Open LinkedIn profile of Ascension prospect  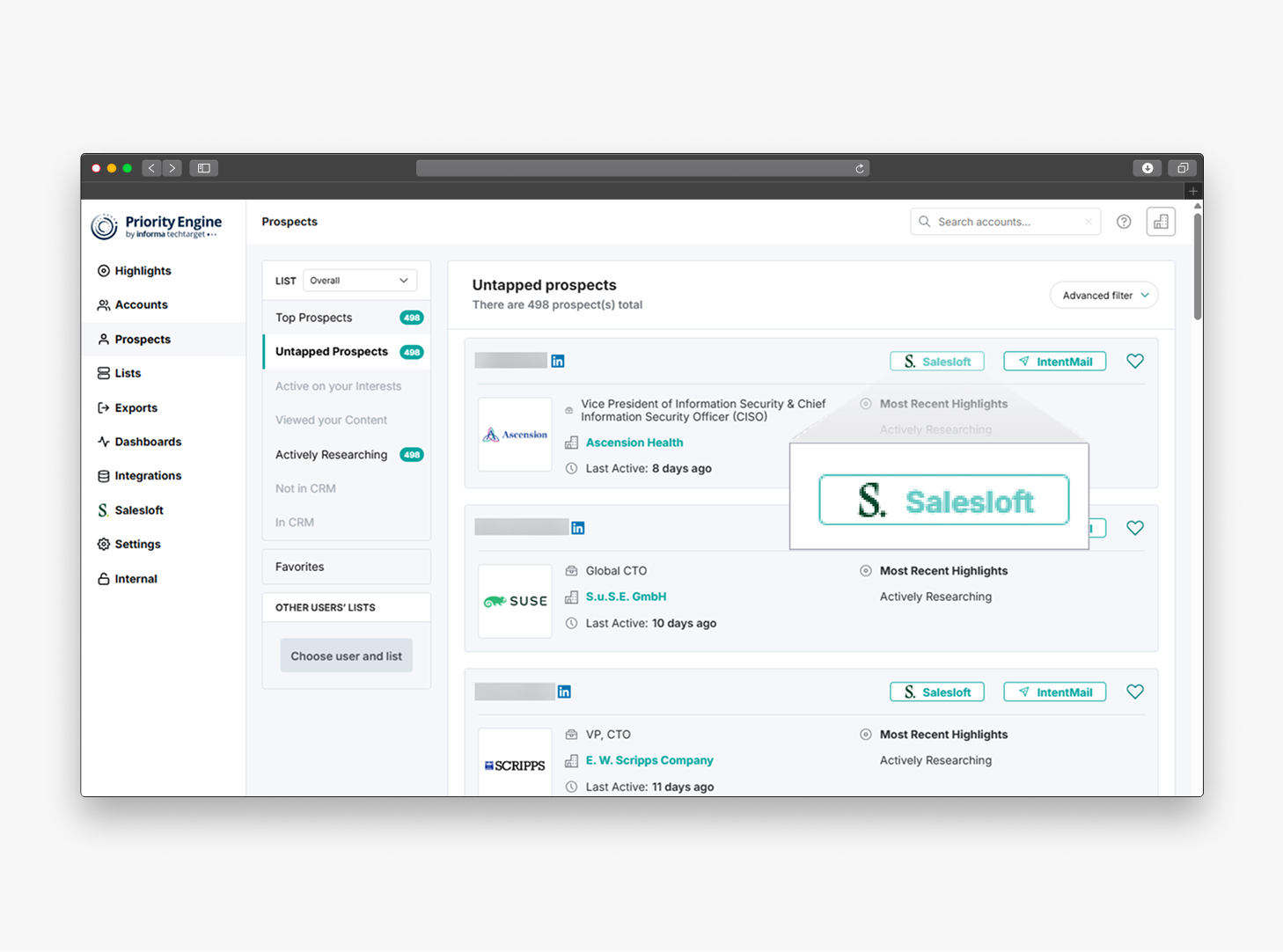[x=558, y=361]
